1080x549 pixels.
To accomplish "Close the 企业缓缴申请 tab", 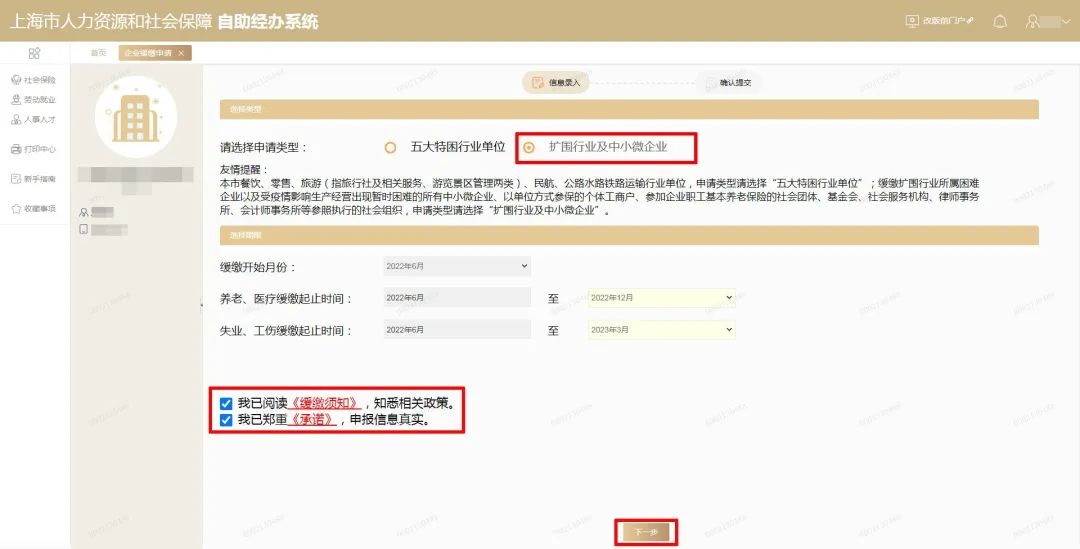I will pyautogui.click(x=181, y=53).
